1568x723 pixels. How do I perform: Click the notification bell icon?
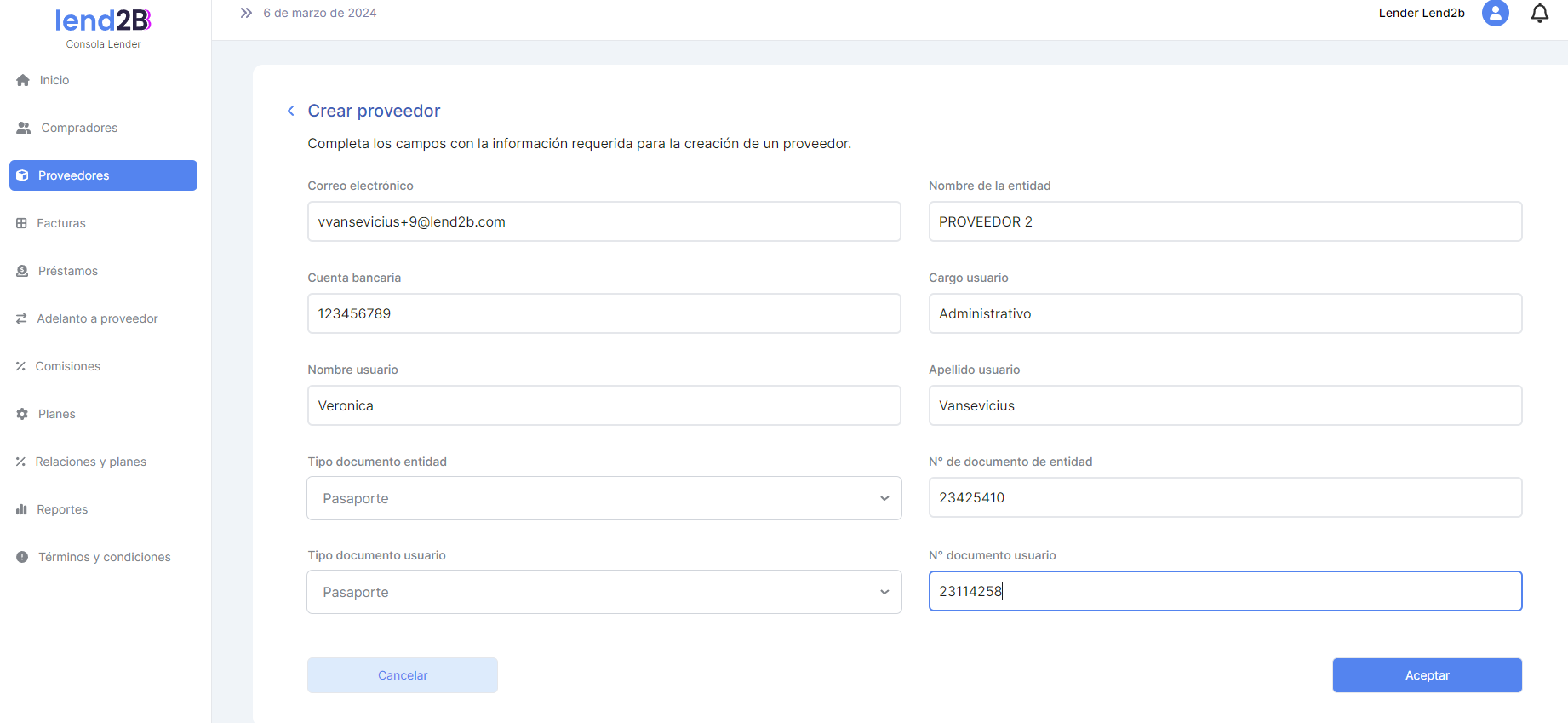(1539, 14)
